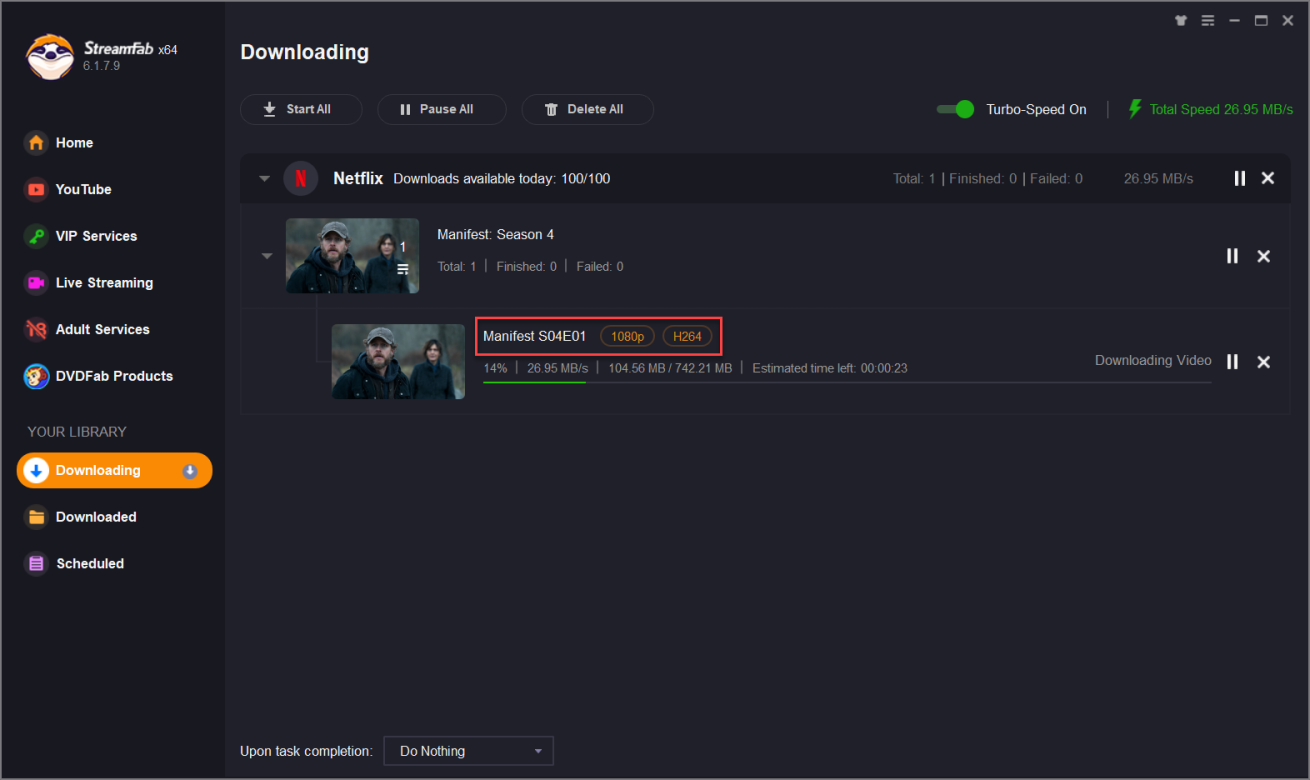Pause the Manifest S04E01 download
This screenshot has width=1310, height=780.
point(1233,362)
